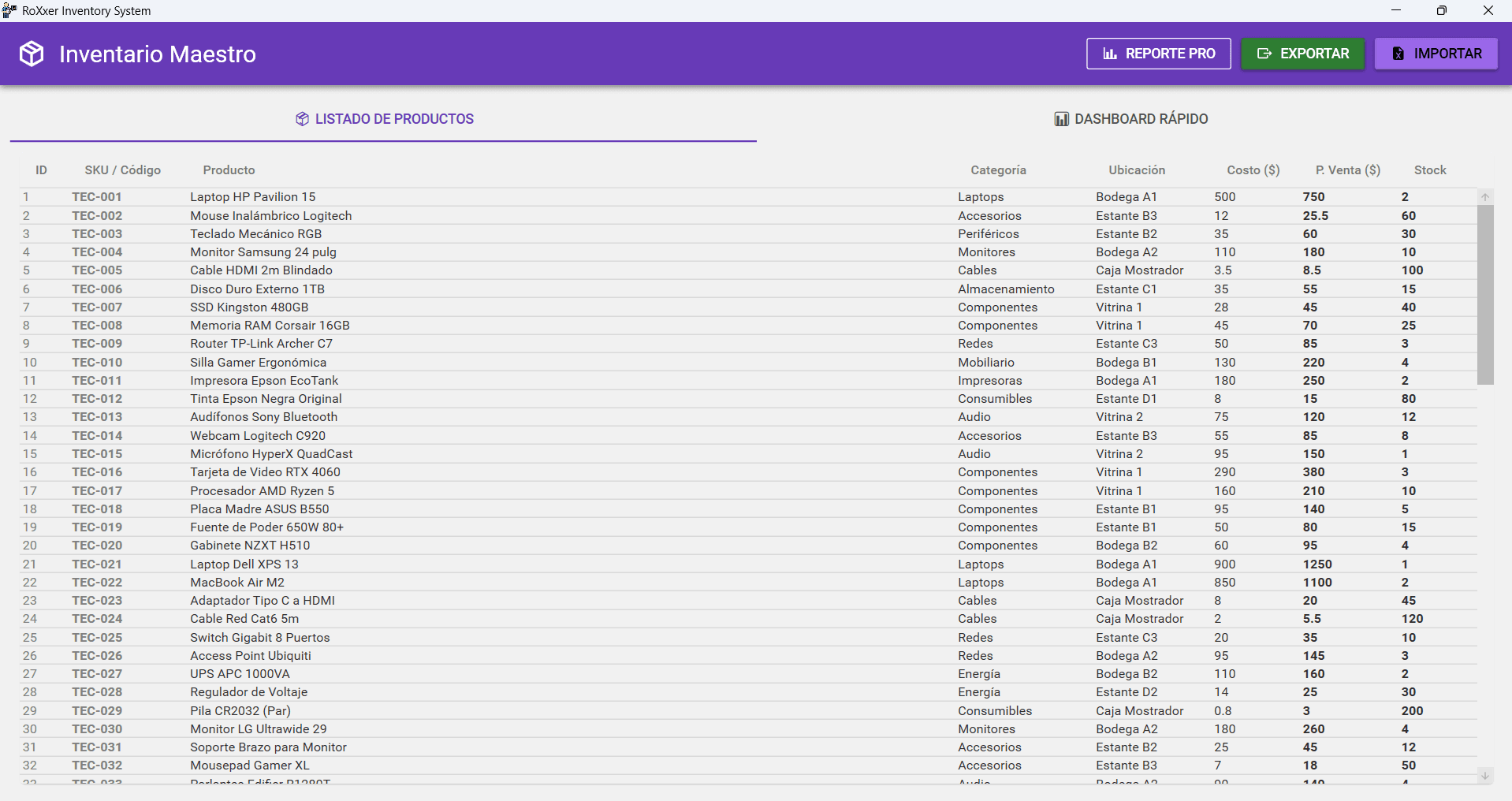Click the scrollbar up arrow

tap(1485, 197)
